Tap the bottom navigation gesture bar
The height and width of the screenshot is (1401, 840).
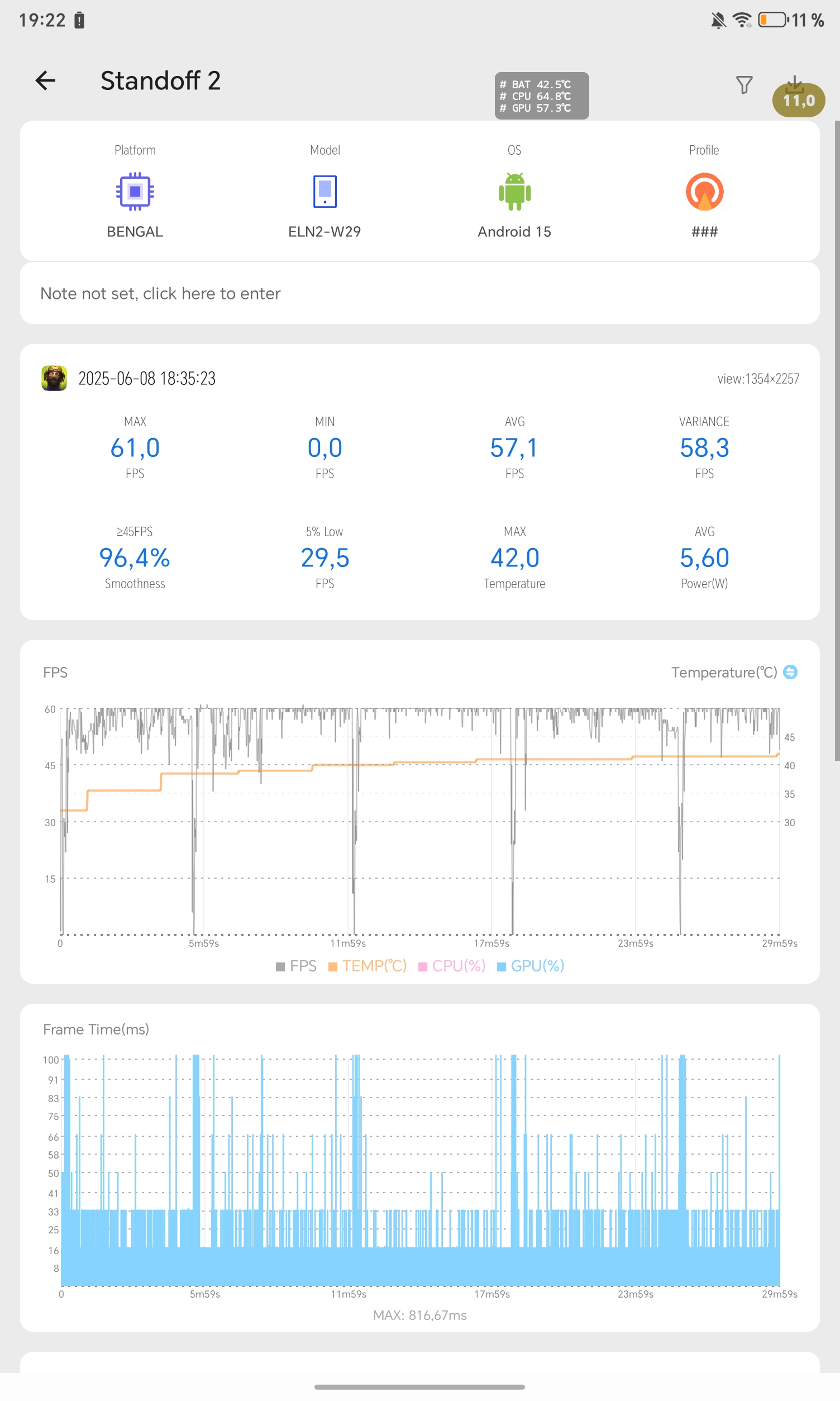(419, 1387)
